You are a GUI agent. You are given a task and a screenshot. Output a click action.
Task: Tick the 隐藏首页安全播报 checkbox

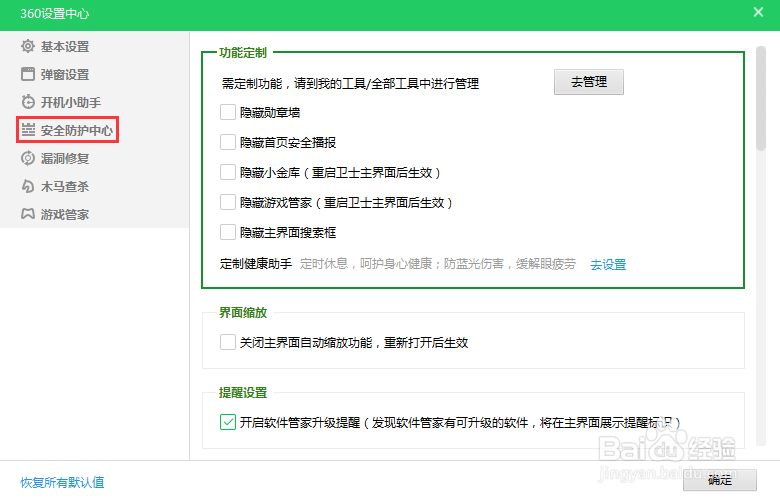click(228, 142)
